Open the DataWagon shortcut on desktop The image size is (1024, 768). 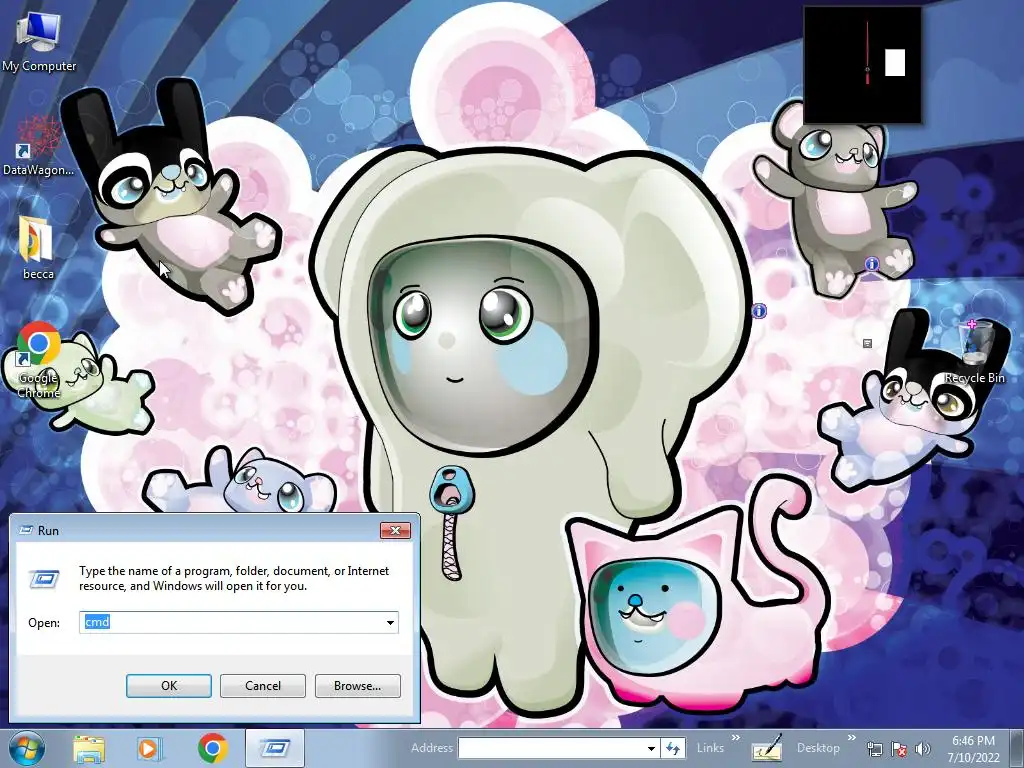[39, 146]
